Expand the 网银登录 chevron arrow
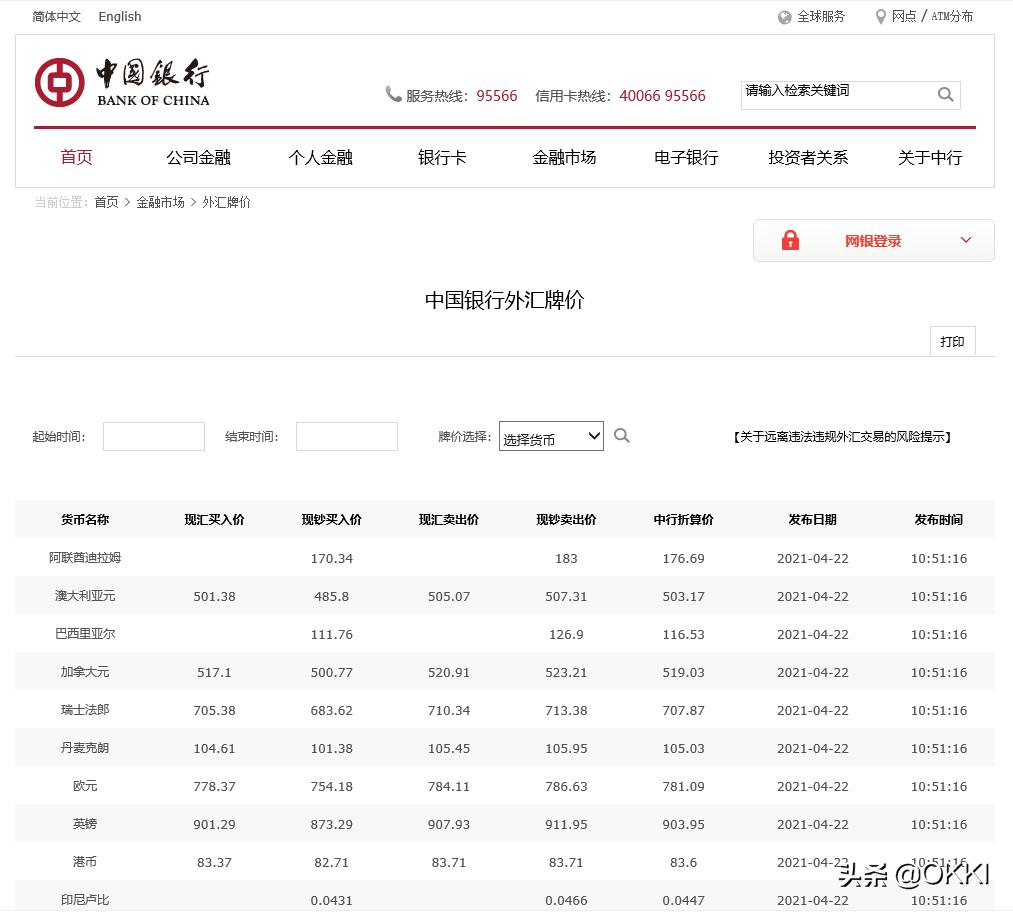The image size is (1013, 912). click(965, 240)
